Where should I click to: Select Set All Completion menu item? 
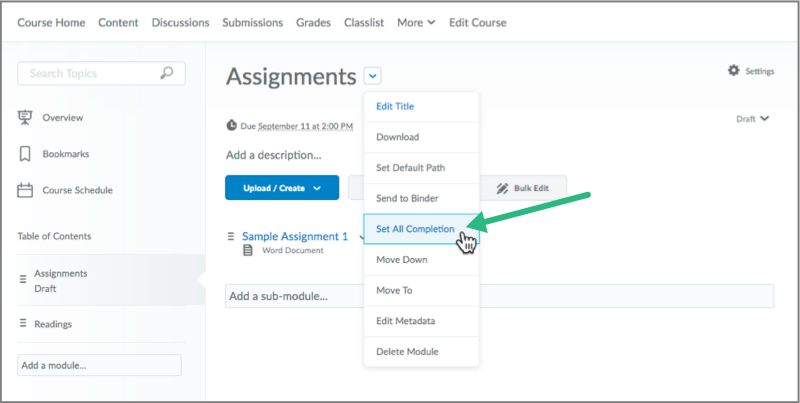click(415, 229)
